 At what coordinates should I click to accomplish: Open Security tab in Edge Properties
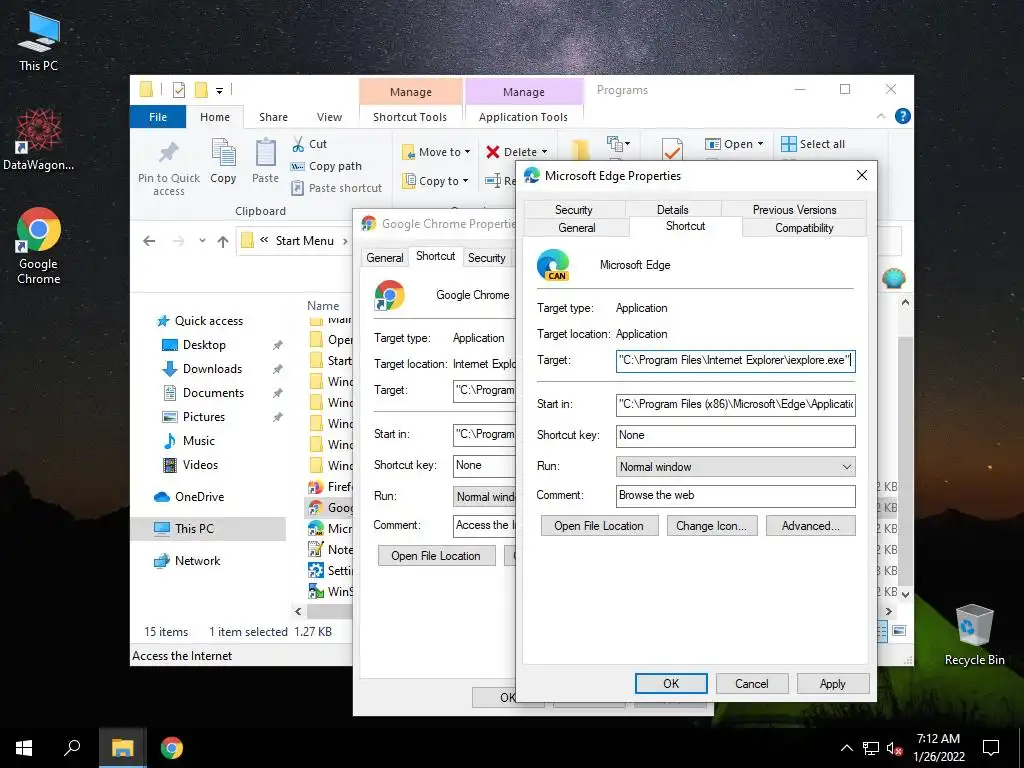pos(573,210)
